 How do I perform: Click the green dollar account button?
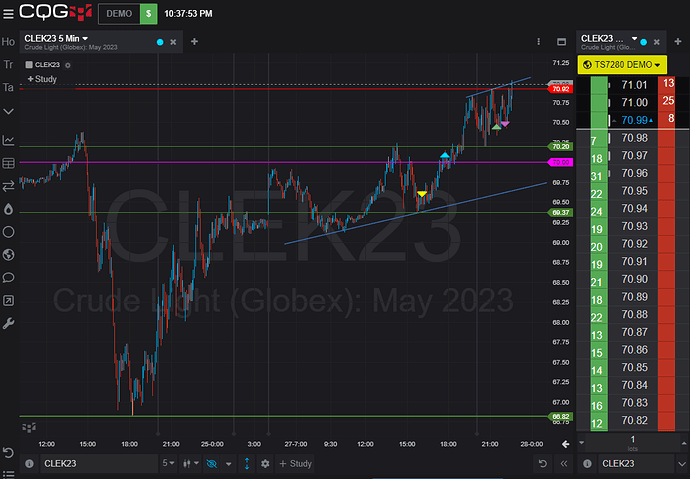[x=148, y=14]
